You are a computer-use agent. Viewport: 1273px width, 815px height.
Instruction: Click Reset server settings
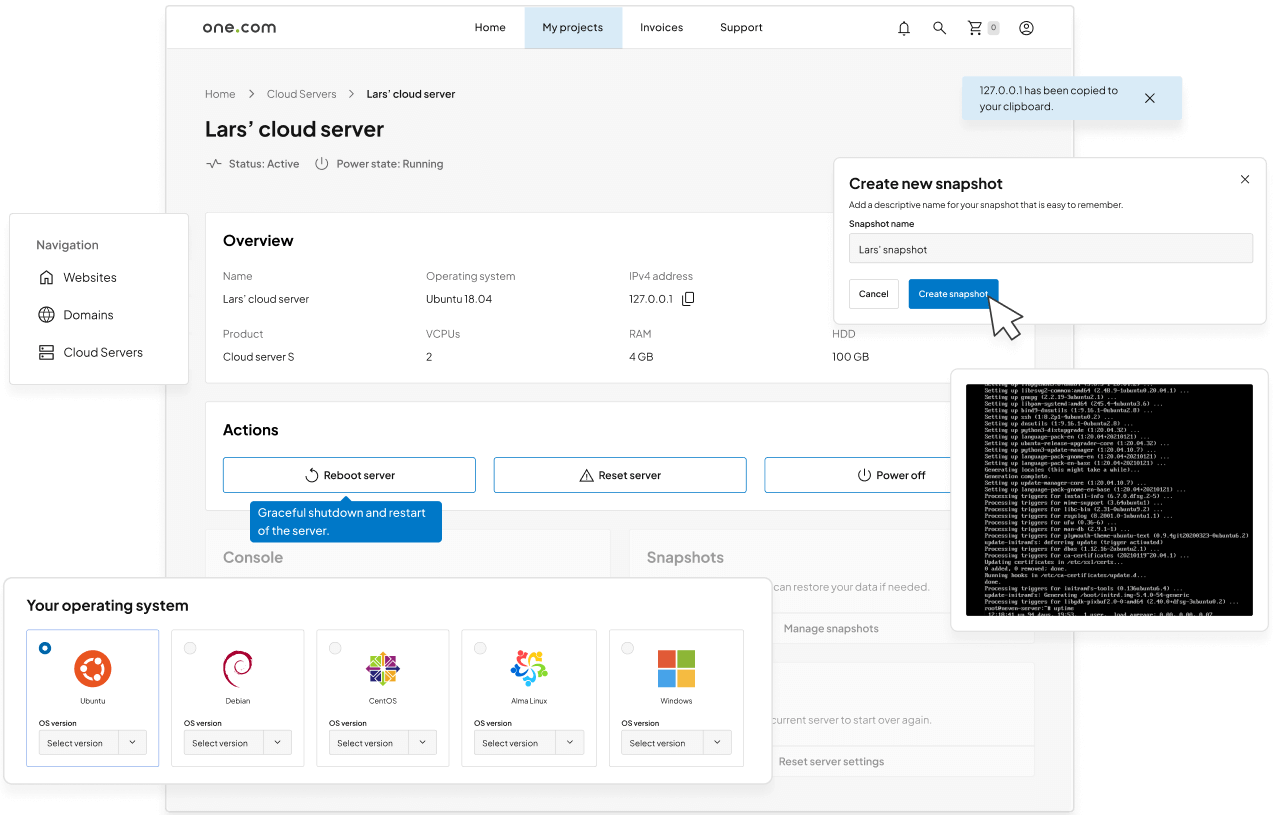point(831,762)
